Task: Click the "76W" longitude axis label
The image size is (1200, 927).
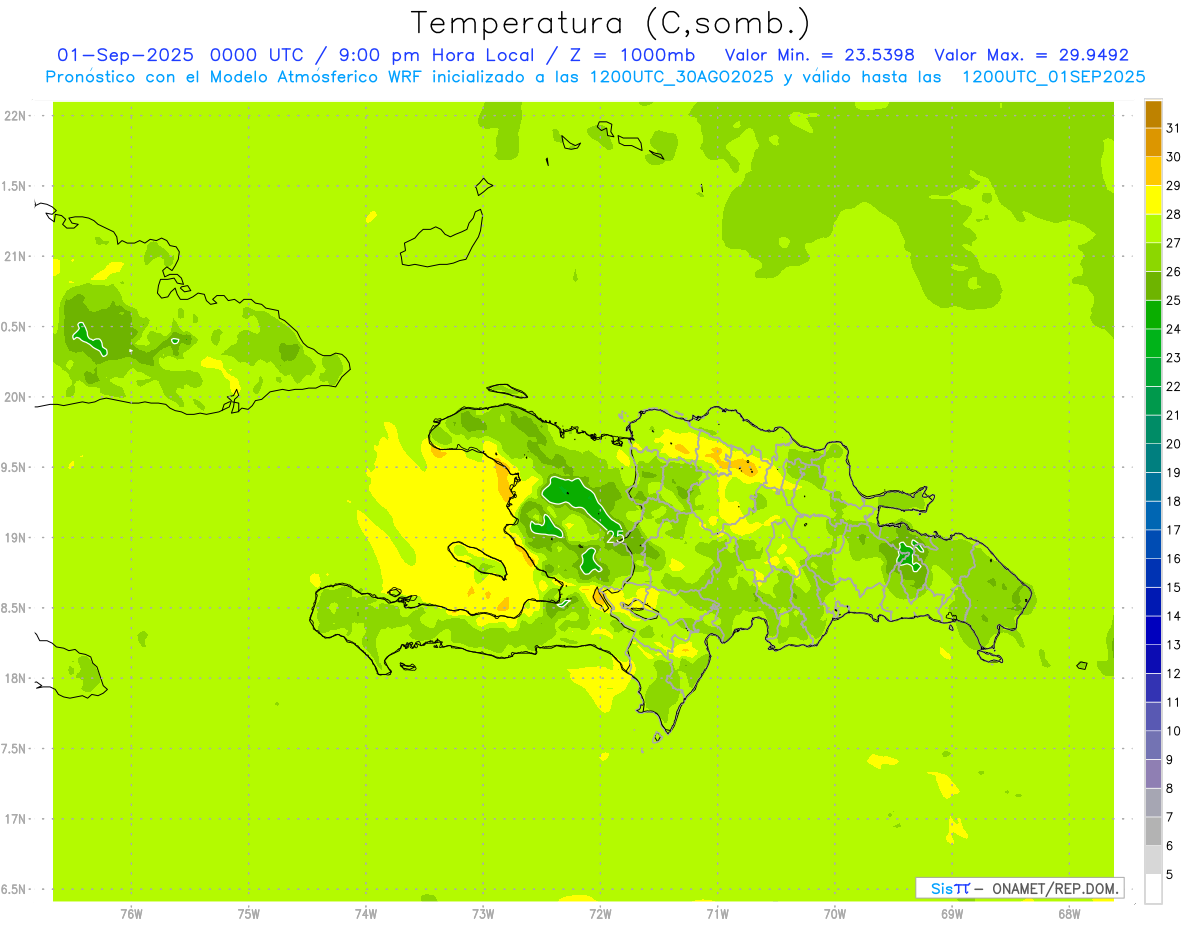Action: click(x=131, y=914)
